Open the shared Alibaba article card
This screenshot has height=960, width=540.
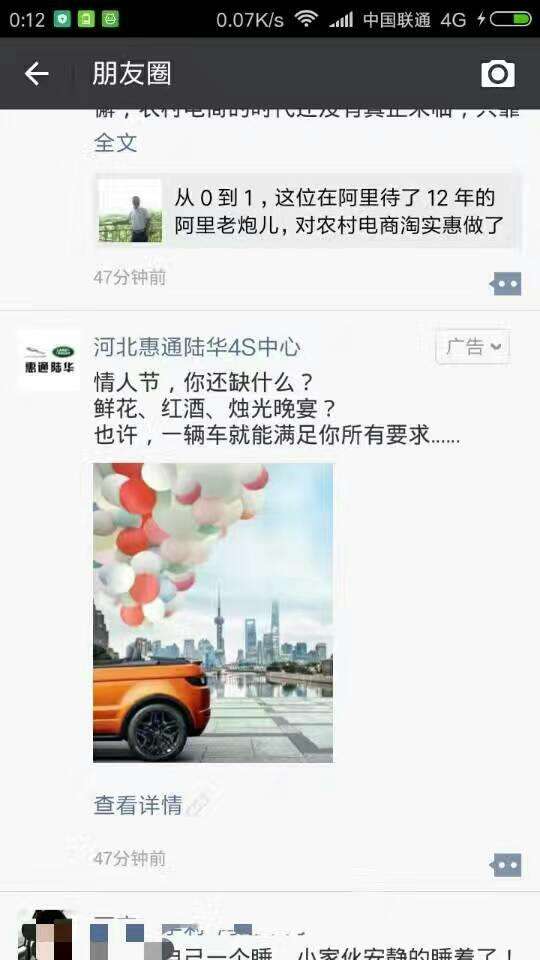click(307, 211)
